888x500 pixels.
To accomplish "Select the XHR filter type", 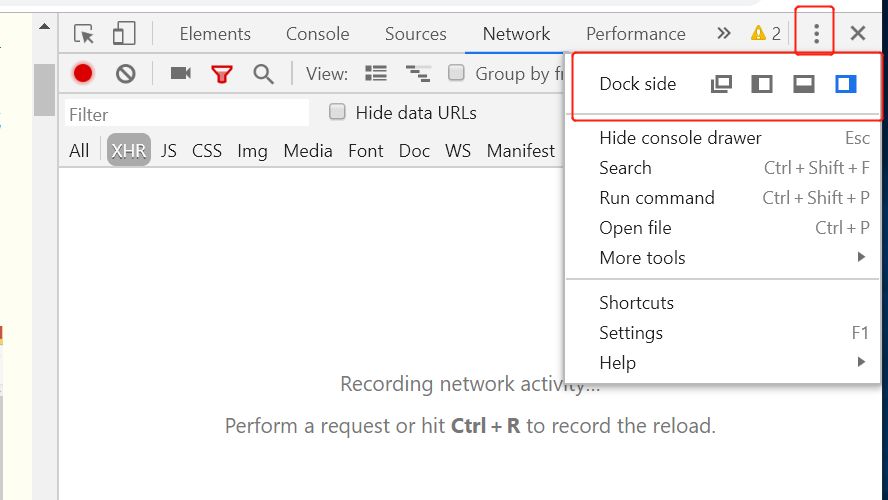I will [x=129, y=151].
